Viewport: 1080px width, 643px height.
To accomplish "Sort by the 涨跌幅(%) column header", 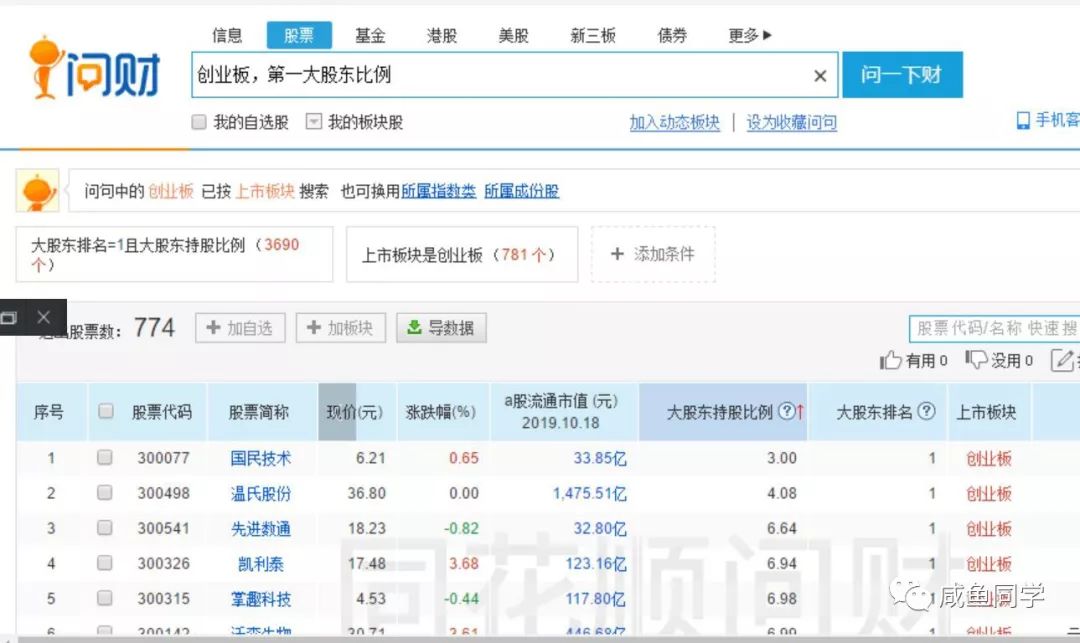I will (x=441, y=412).
